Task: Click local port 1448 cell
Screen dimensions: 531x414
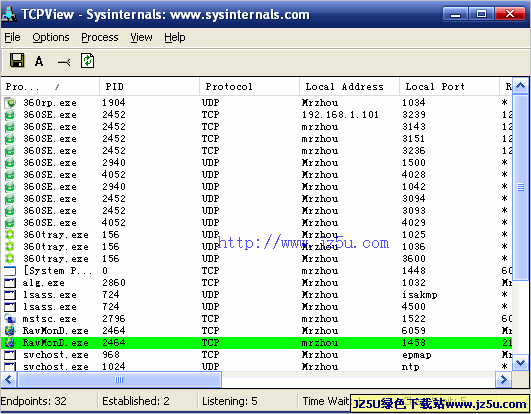Action: click(414, 271)
